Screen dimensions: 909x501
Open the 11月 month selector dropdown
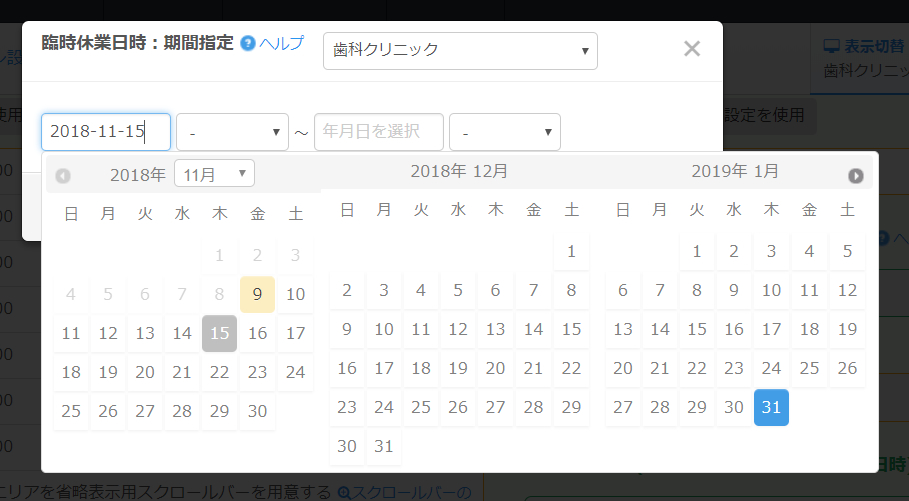coord(214,174)
